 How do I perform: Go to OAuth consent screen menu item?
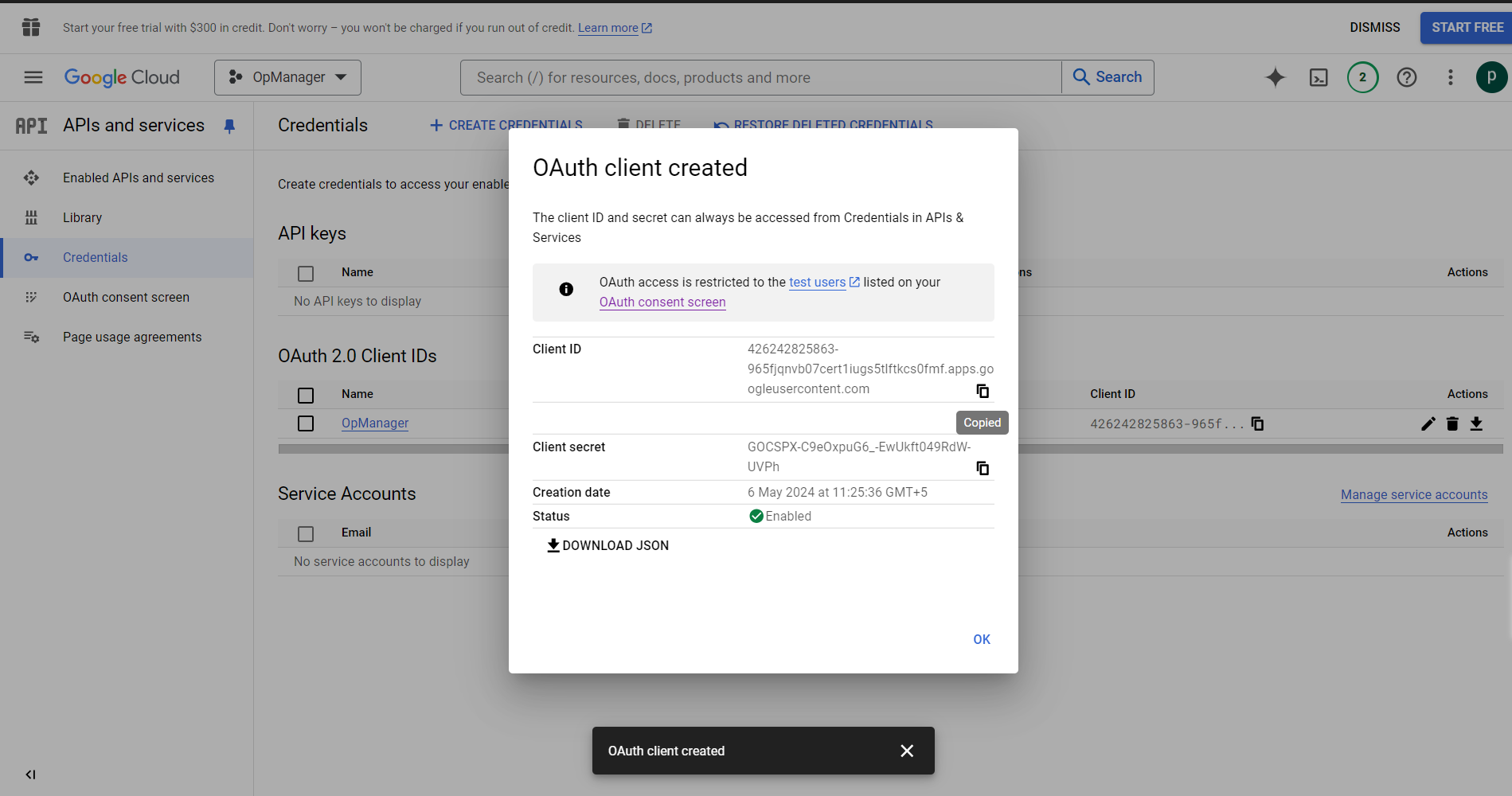126,297
